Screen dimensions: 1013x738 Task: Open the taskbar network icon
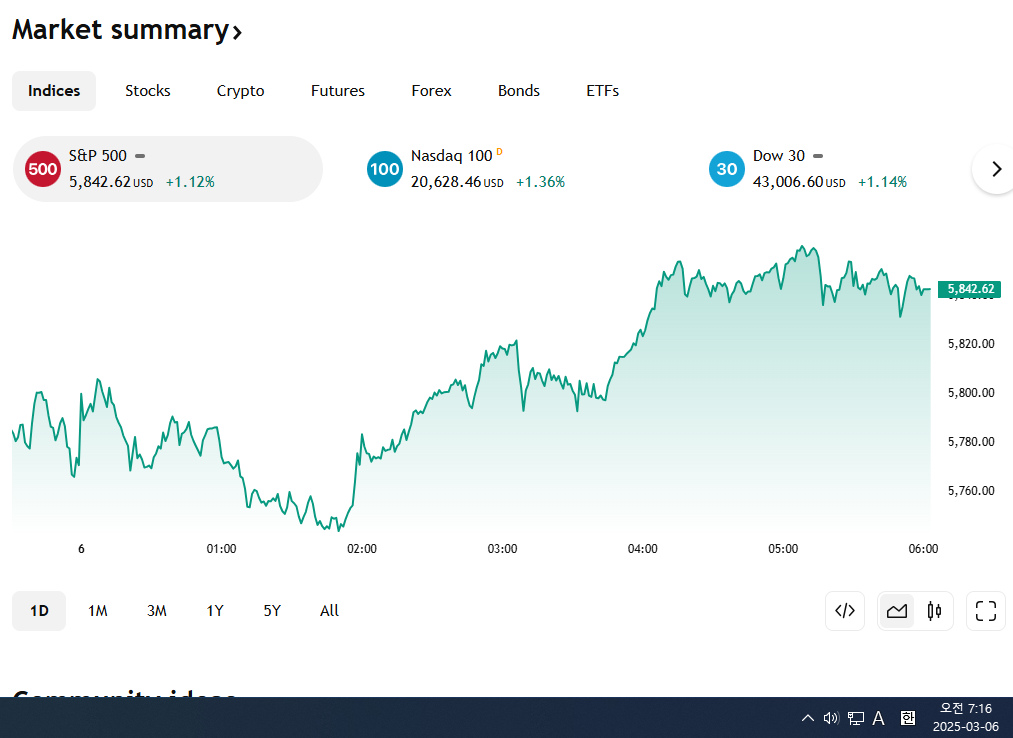856,718
